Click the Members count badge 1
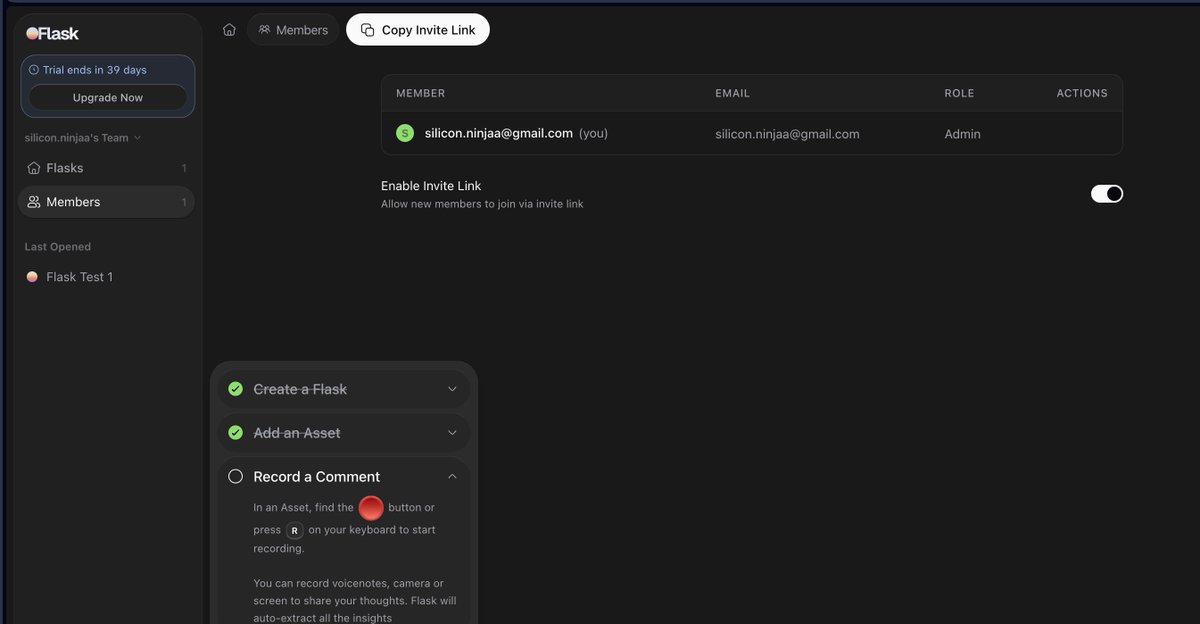This screenshot has width=1200, height=624. coord(184,202)
